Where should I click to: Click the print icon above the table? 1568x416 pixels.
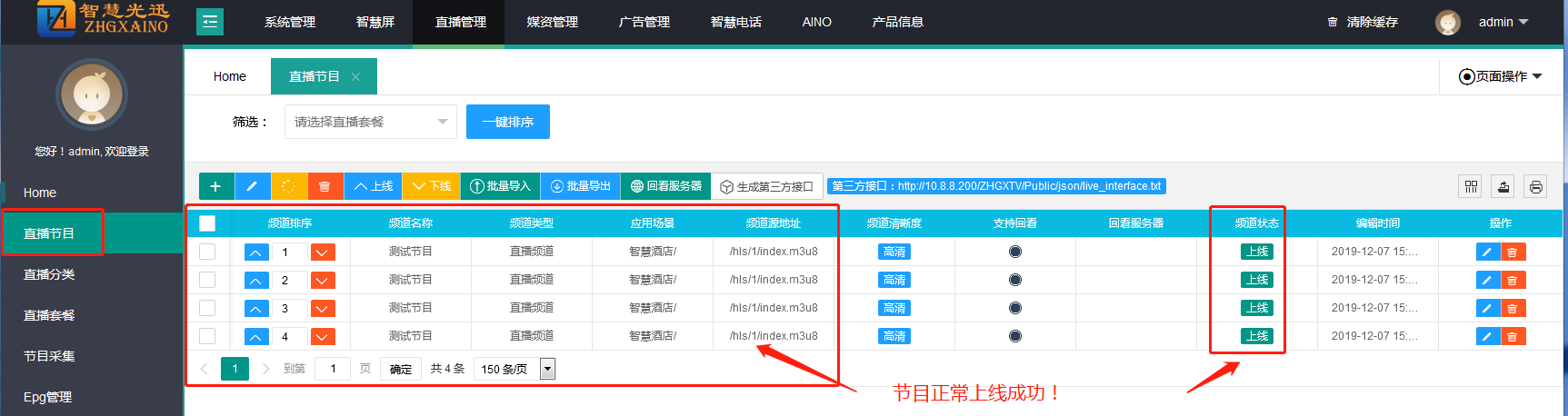tap(1535, 186)
